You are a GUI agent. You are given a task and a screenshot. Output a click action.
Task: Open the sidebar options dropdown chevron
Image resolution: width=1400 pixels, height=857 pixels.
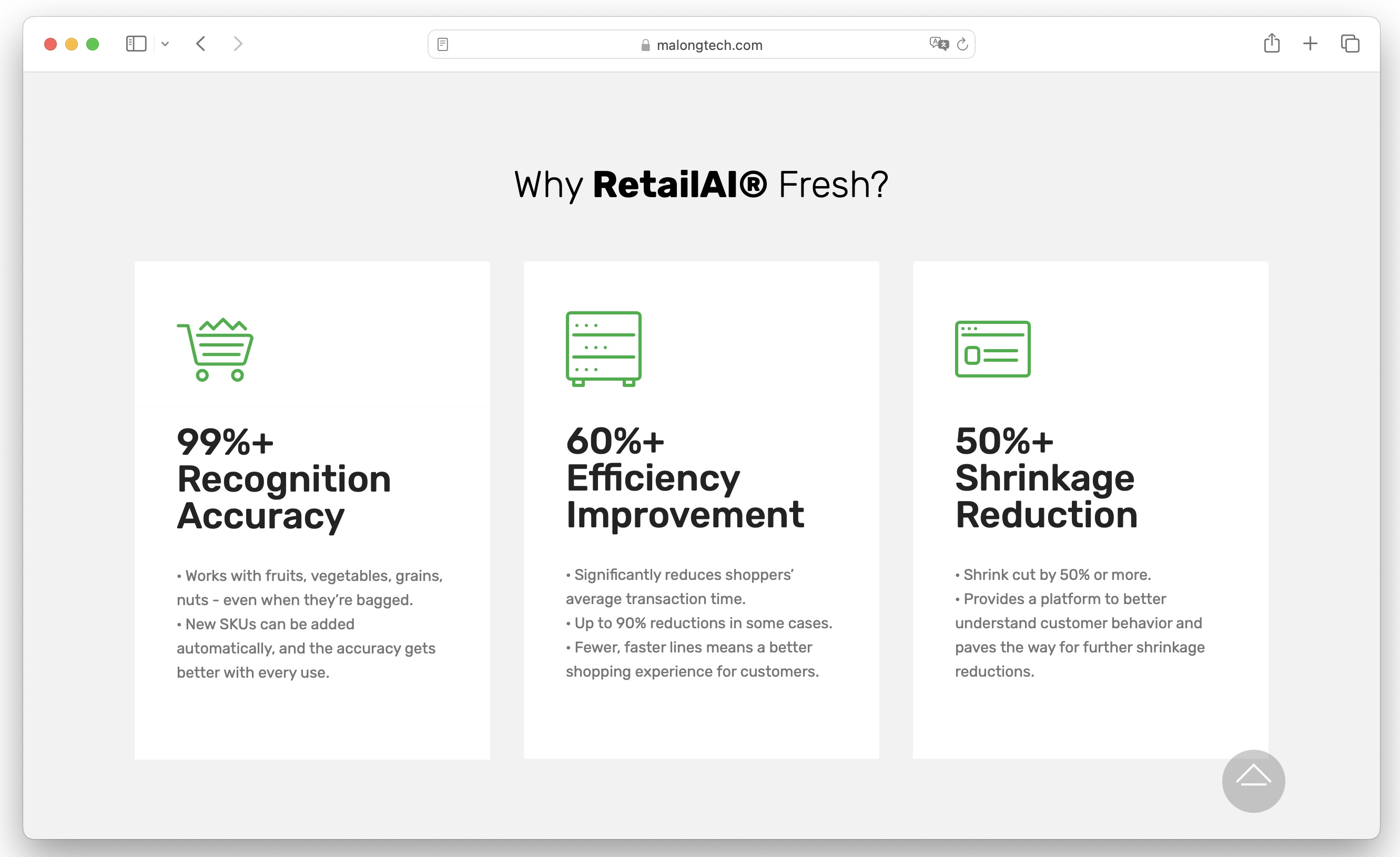[x=165, y=44]
